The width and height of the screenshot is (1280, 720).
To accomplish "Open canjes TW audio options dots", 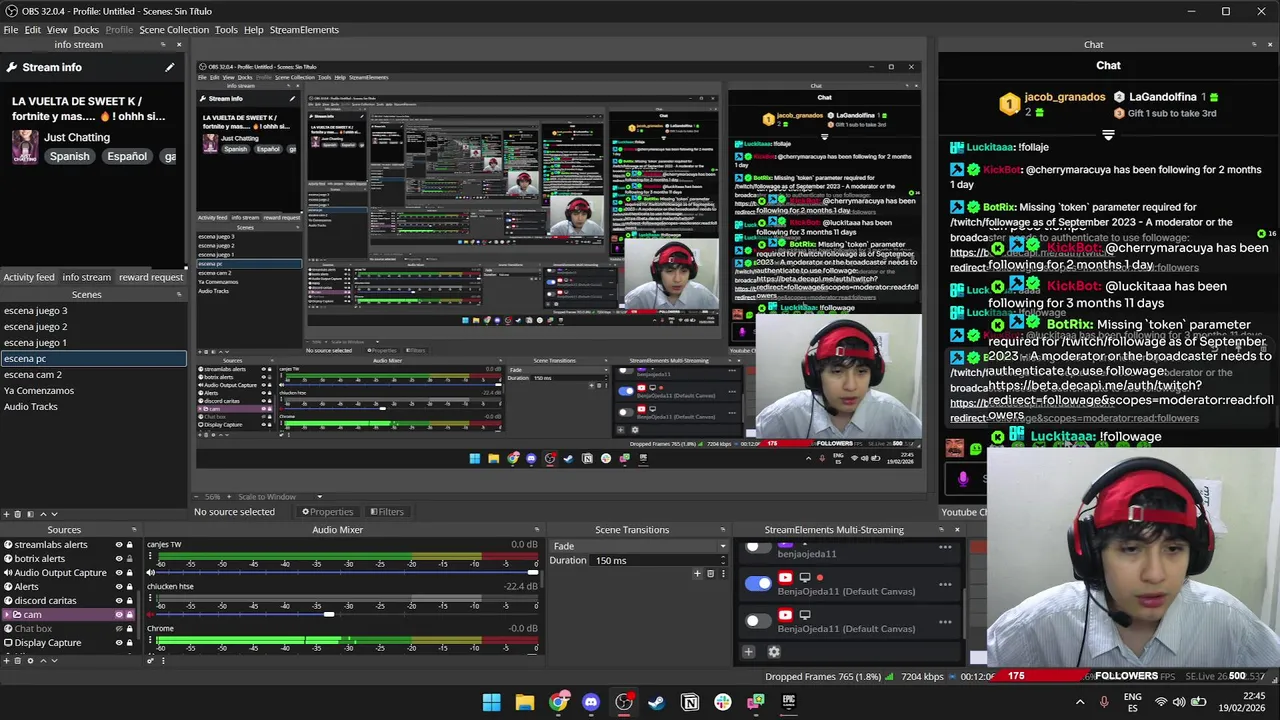I will point(150,556).
